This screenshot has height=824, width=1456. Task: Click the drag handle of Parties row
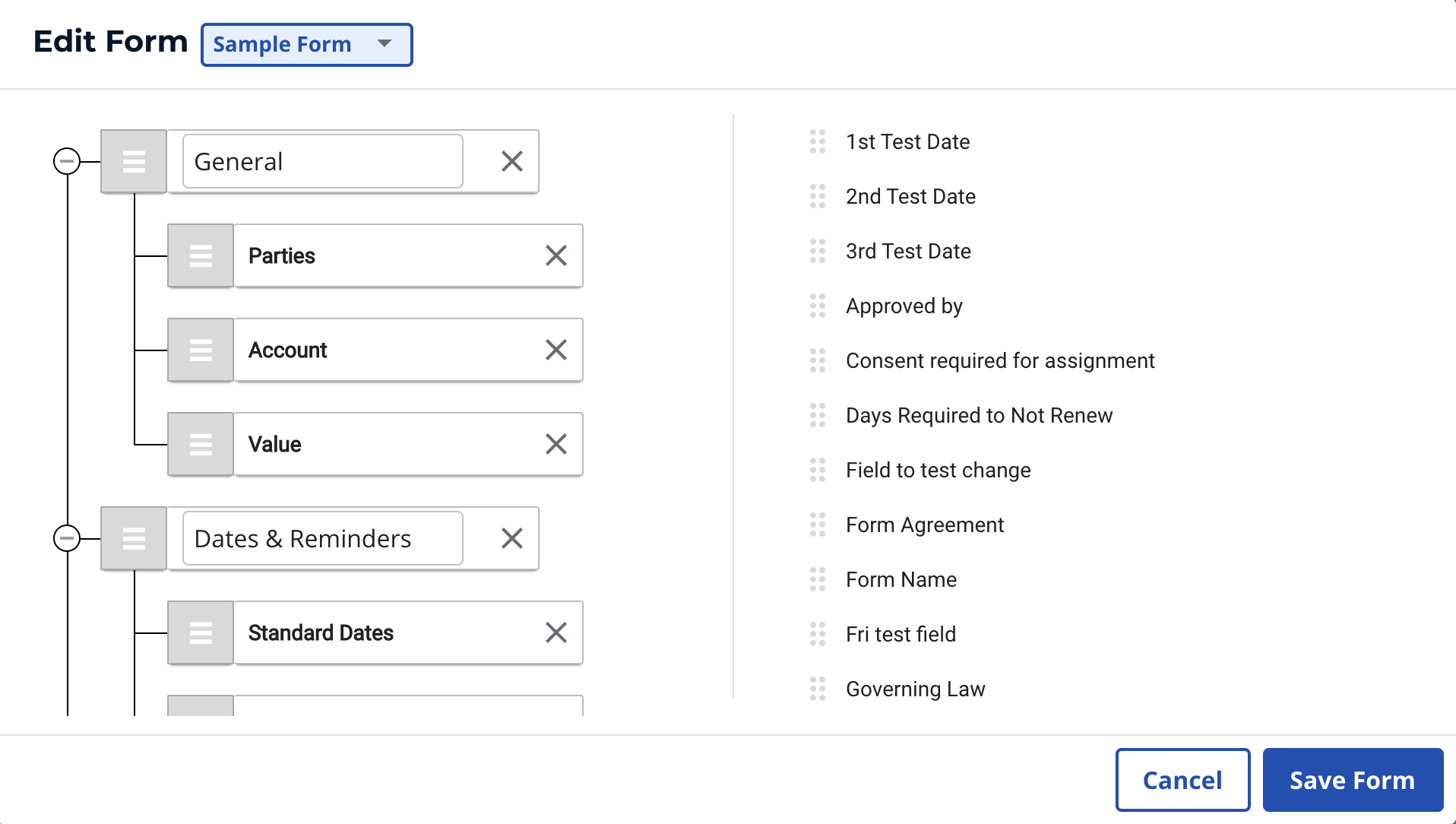click(201, 255)
